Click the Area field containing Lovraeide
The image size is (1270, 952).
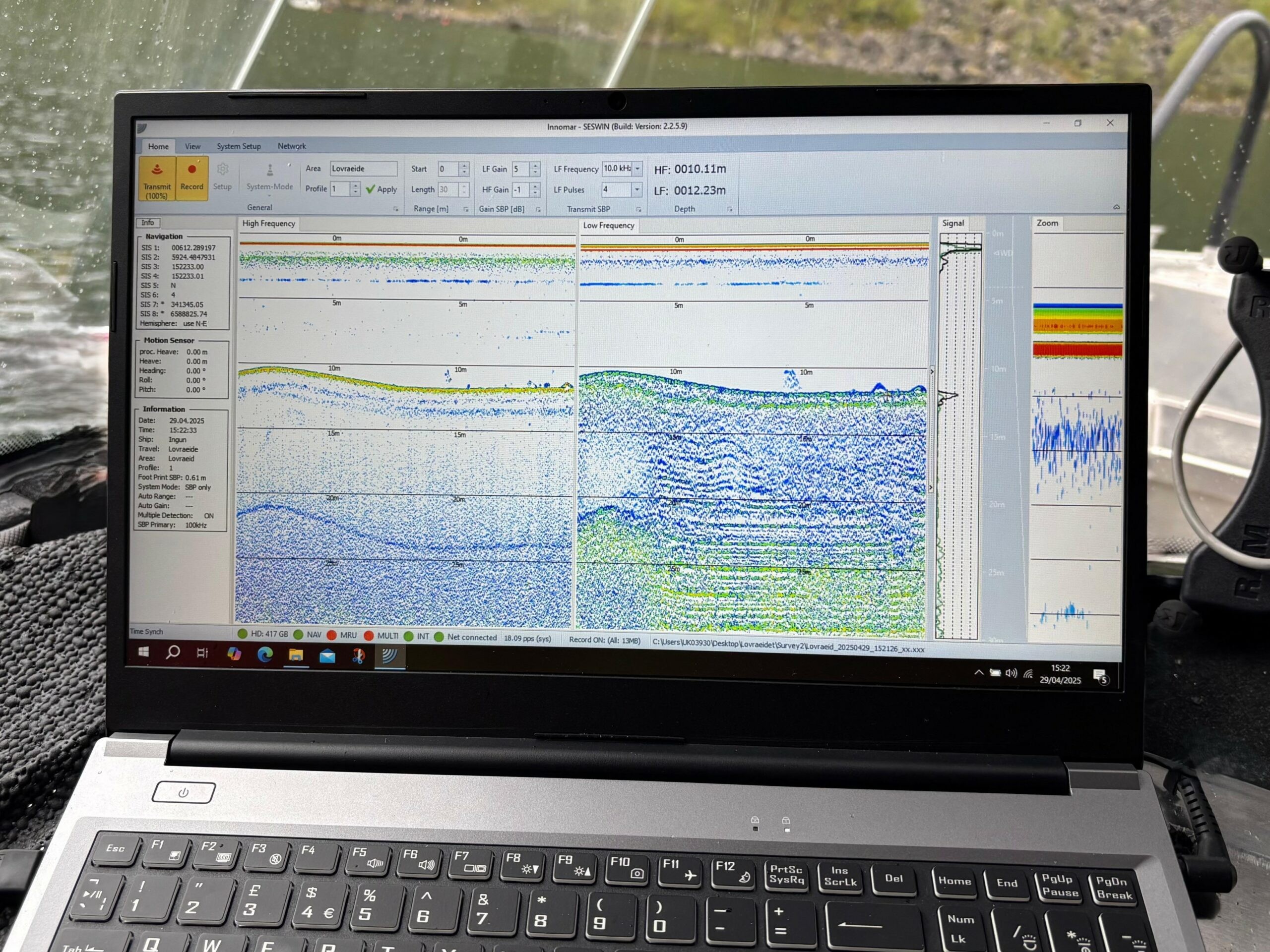364,169
